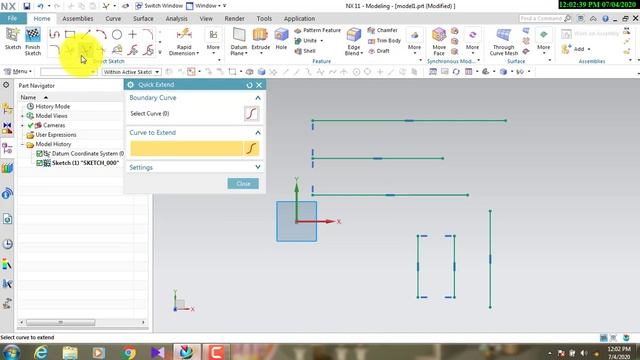Click Switch Window button
The height and width of the screenshot is (360, 640).
click(x=159, y=6)
